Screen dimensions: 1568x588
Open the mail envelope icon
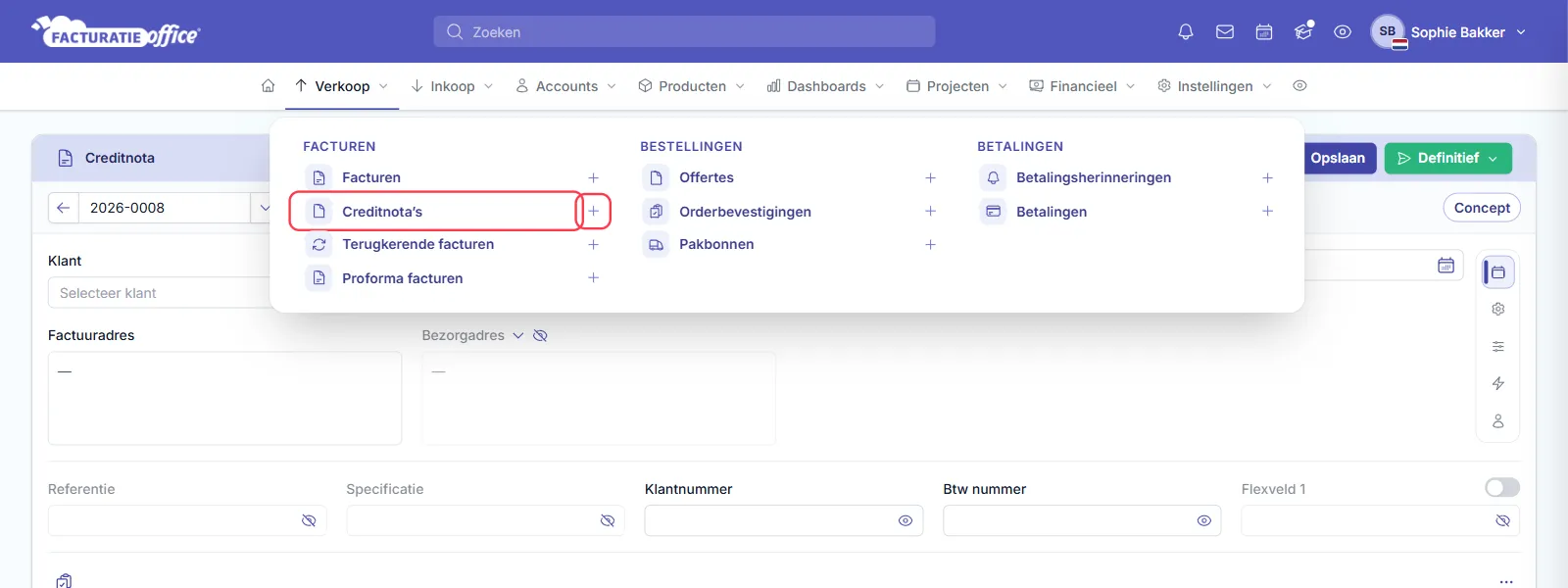[1225, 32]
